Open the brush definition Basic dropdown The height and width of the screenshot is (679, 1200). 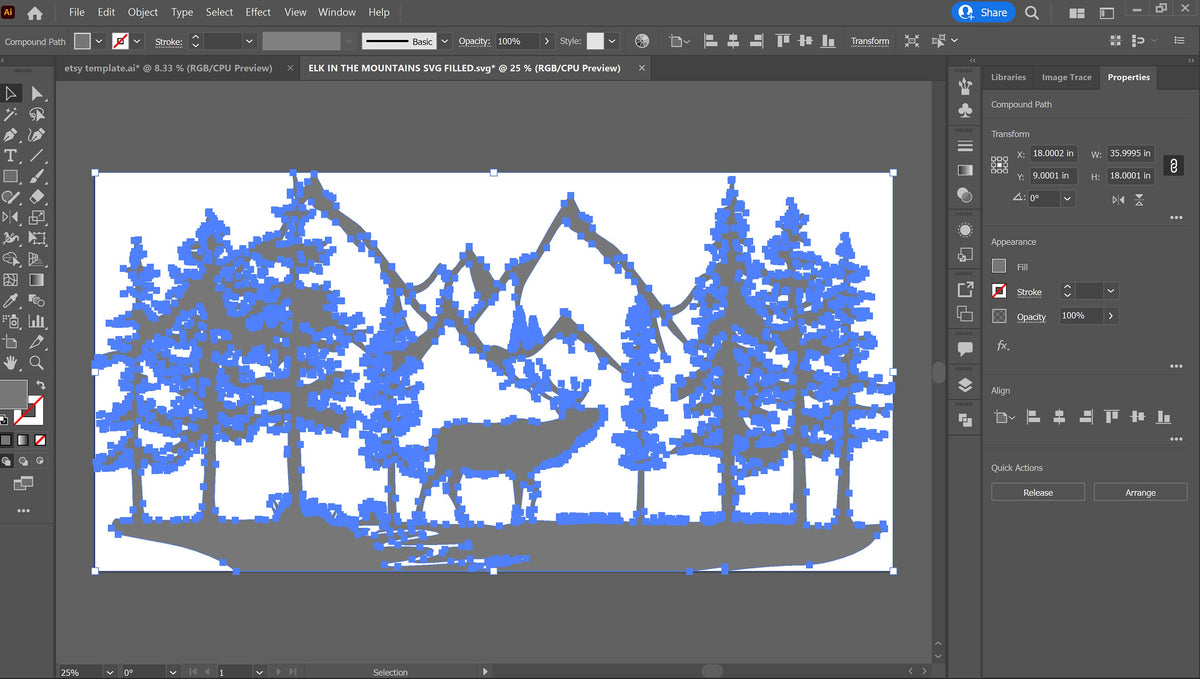[x=445, y=41]
